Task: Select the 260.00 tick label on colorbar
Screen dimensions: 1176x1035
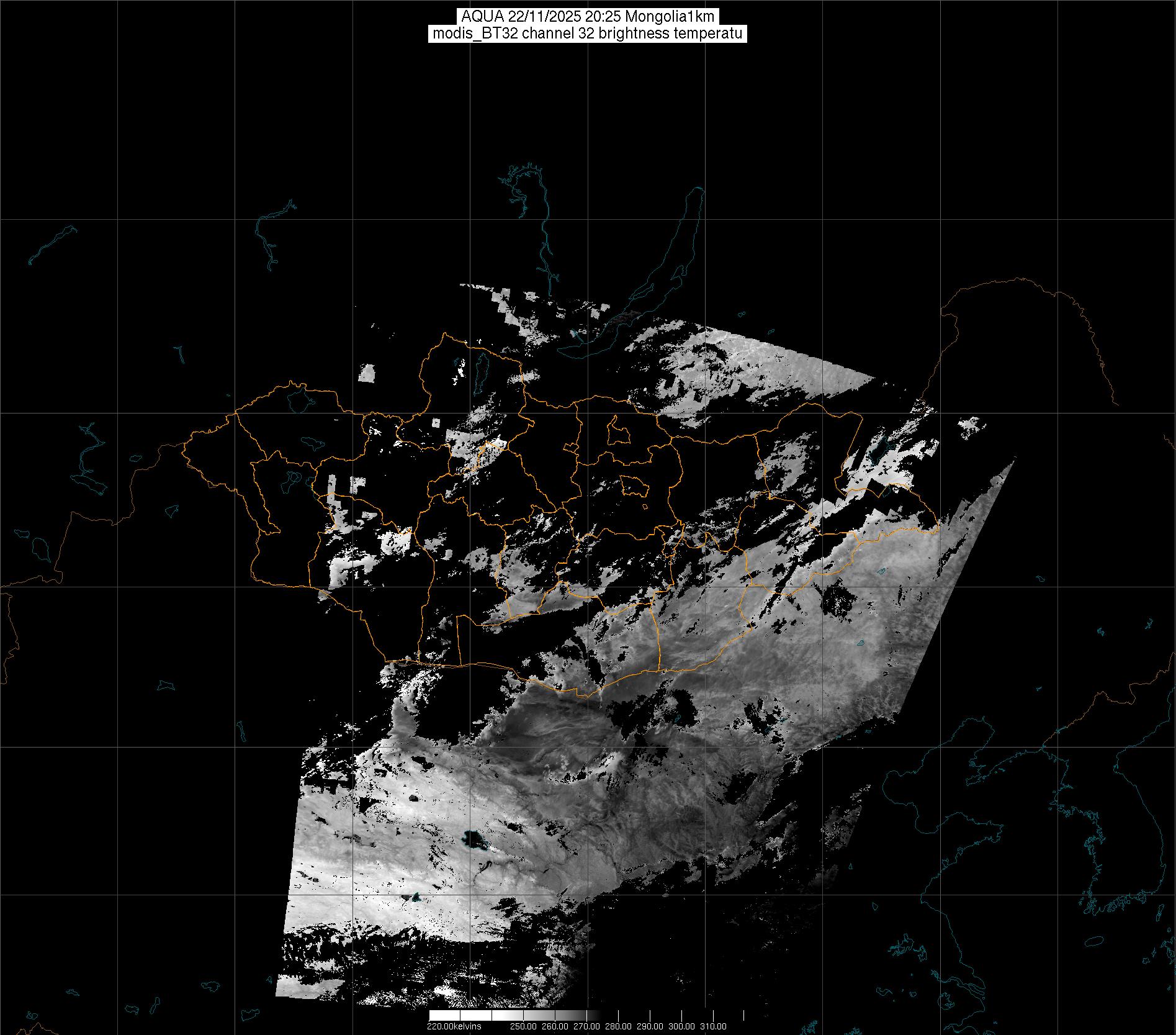Action: point(555,1026)
